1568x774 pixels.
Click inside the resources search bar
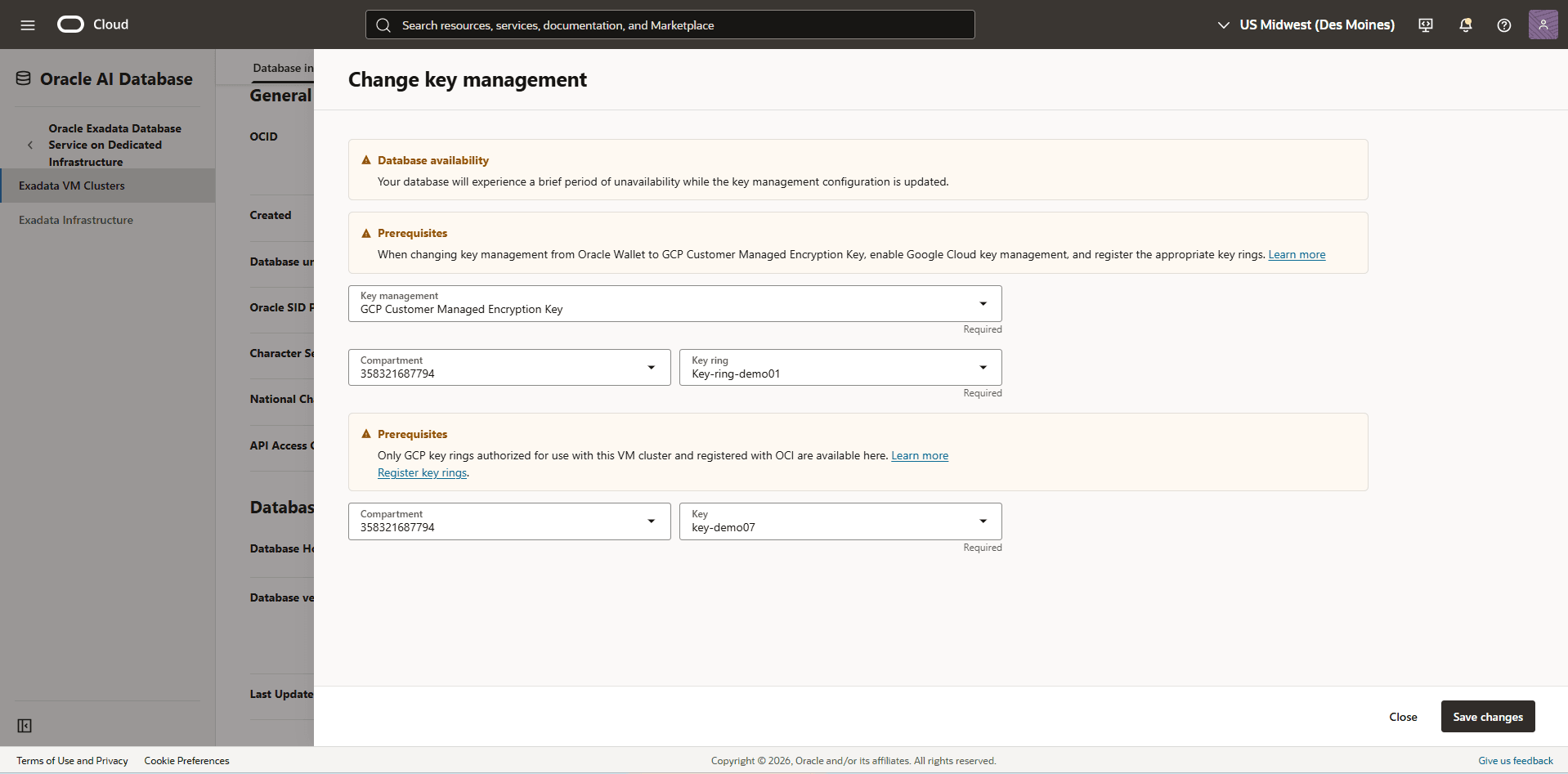669,25
